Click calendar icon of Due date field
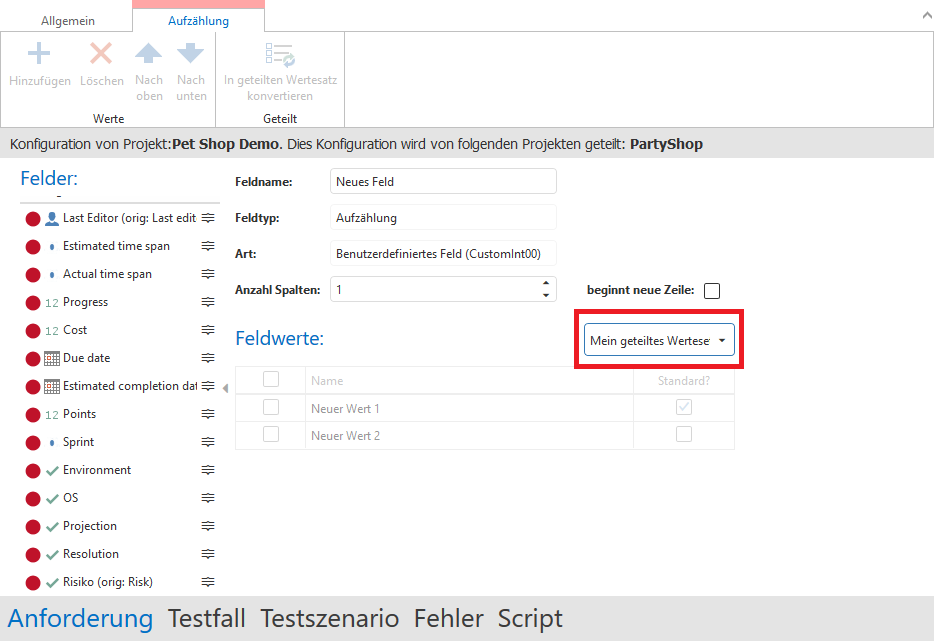Screen dimensions: 934x641 click(x=52, y=358)
